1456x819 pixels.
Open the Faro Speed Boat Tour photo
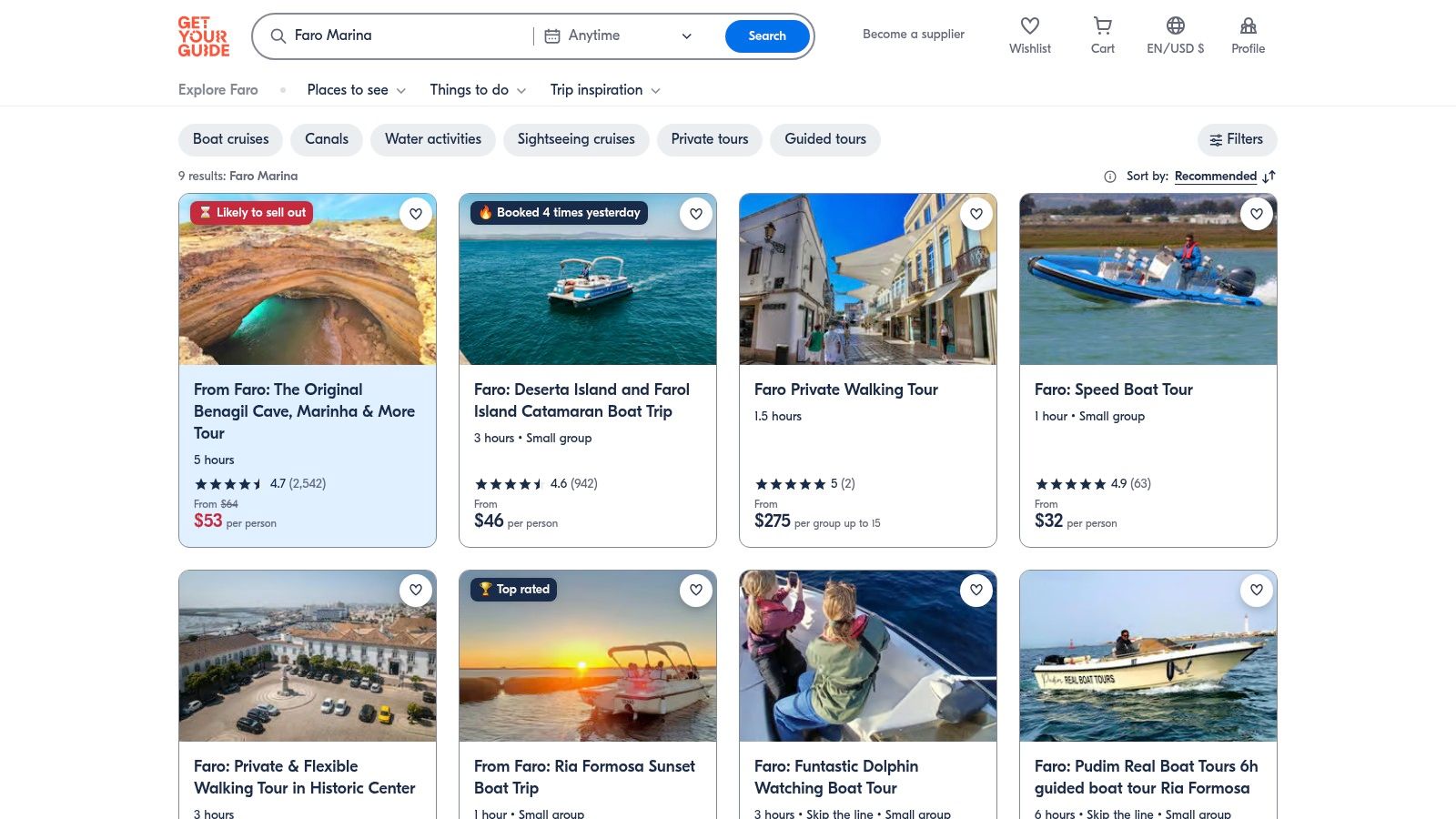coord(1148,279)
